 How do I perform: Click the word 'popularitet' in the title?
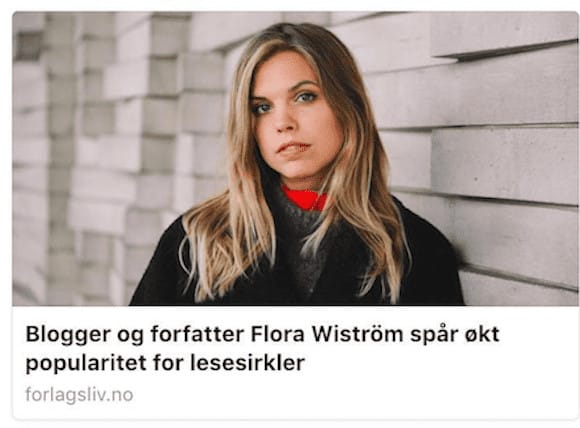point(86,363)
